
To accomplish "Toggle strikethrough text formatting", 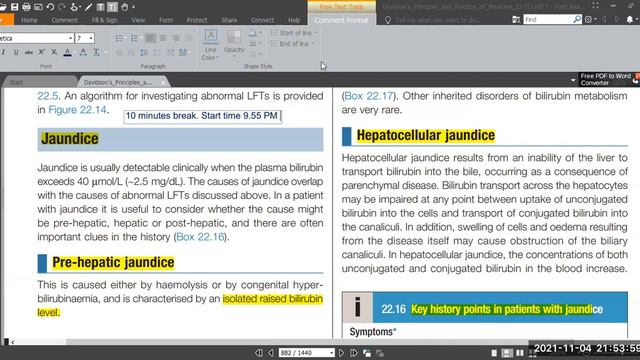I will 29,52.
